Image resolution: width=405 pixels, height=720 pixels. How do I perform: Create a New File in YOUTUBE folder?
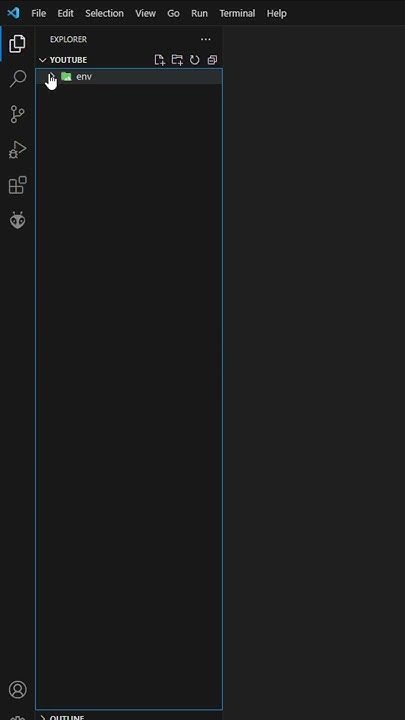(159, 60)
